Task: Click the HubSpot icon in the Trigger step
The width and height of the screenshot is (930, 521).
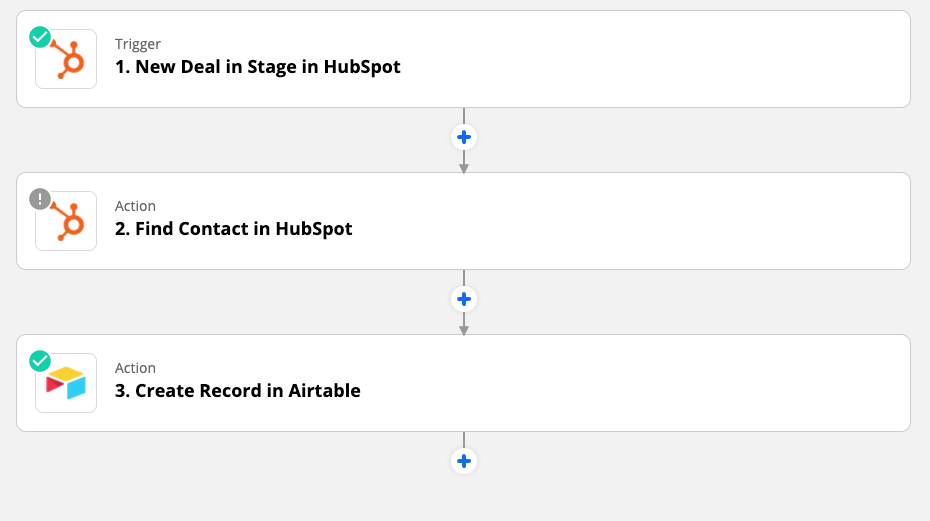Action: click(x=66, y=59)
